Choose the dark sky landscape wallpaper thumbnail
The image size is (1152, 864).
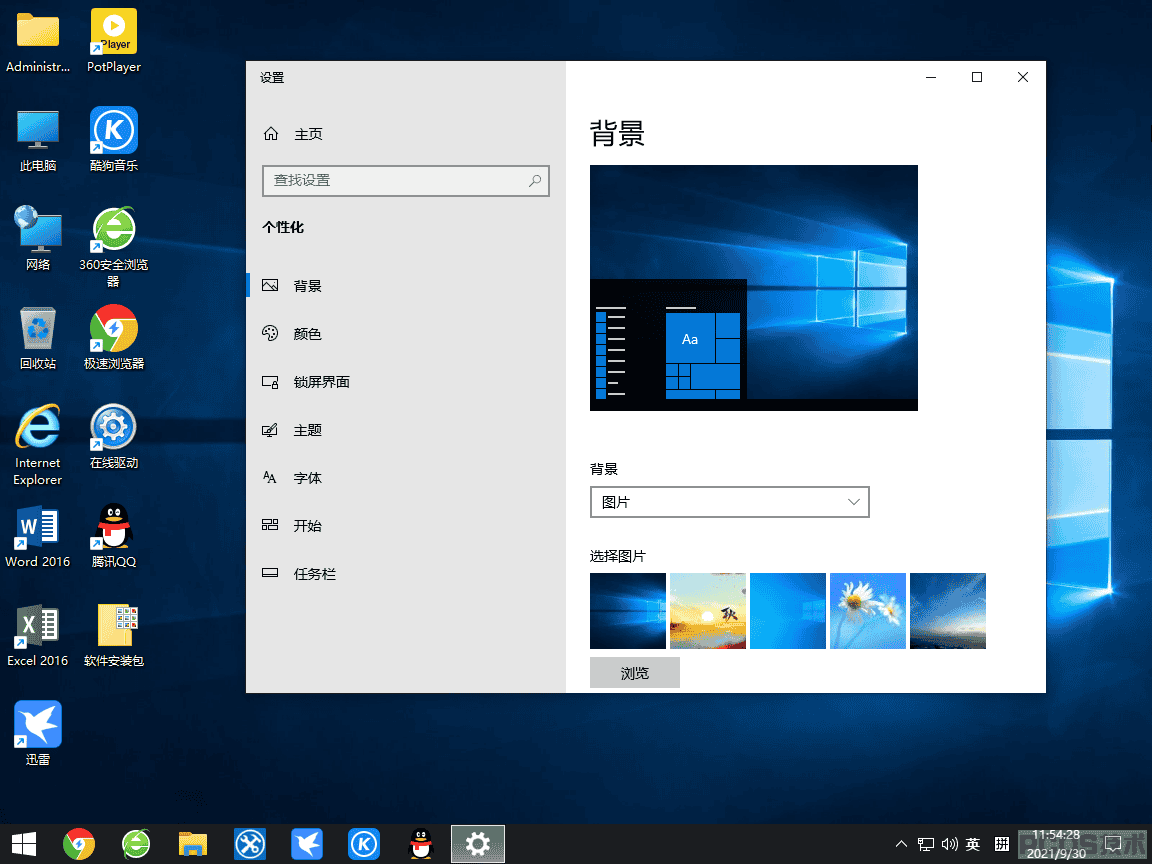[948, 611]
